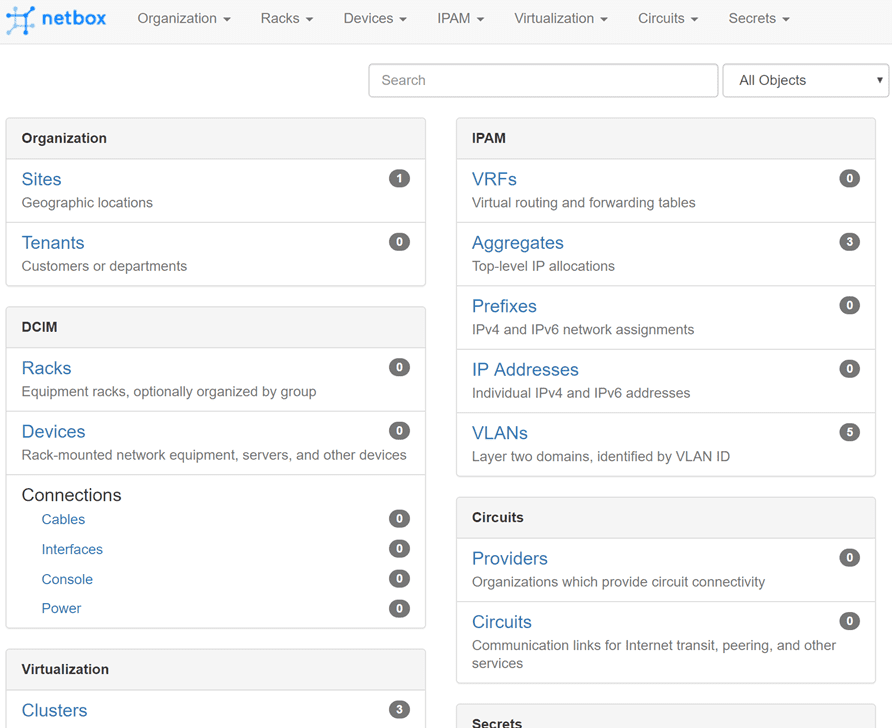This screenshot has height=728, width=892.
Task: Open the All Objects search filter dropdown
Action: (x=805, y=80)
